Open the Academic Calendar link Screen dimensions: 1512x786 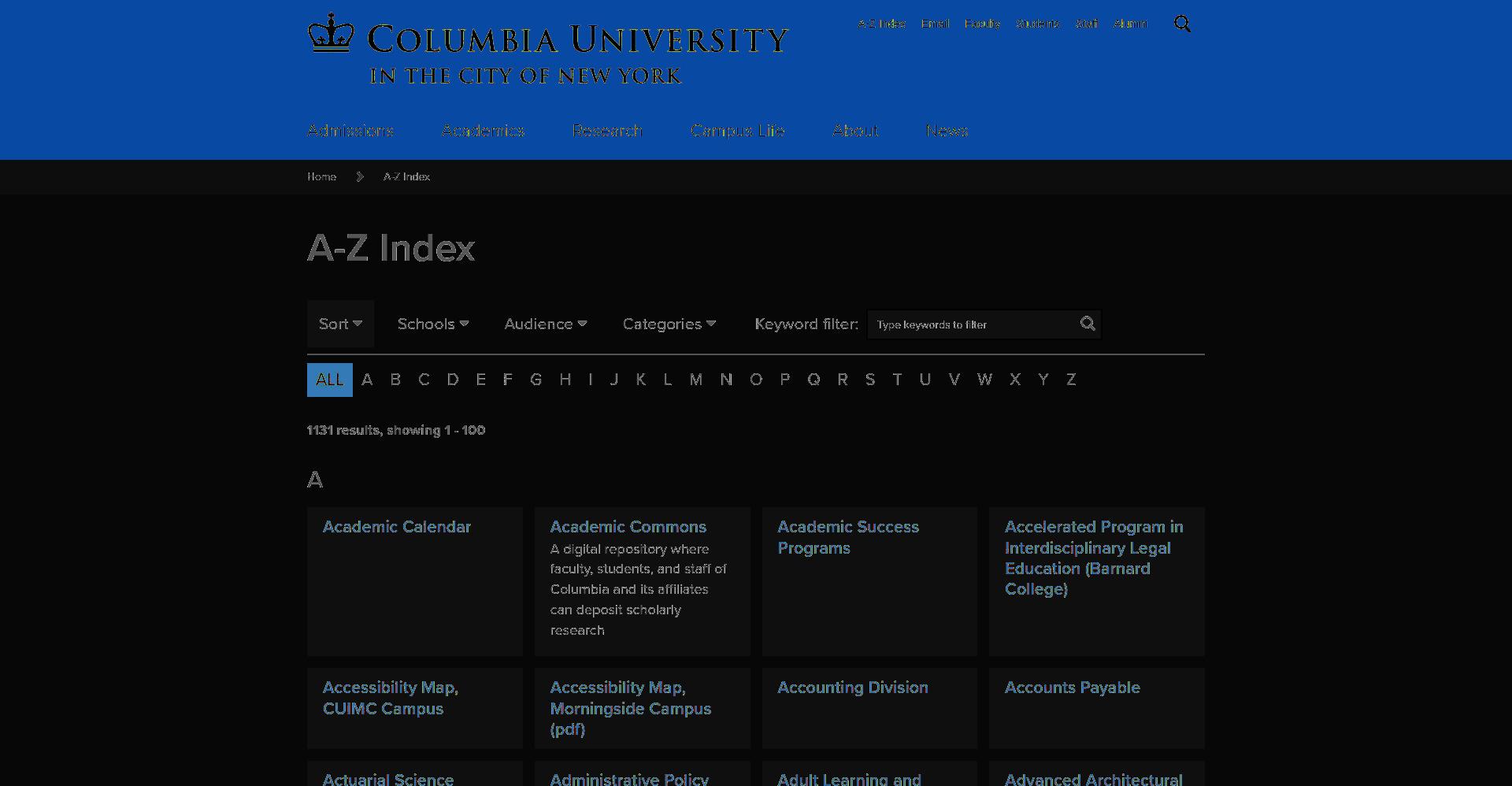pyautogui.click(x=397, y=527)
